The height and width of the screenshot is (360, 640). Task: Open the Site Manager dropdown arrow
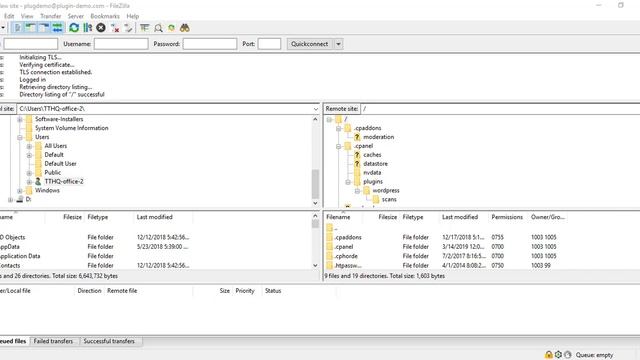click(3, 28)
